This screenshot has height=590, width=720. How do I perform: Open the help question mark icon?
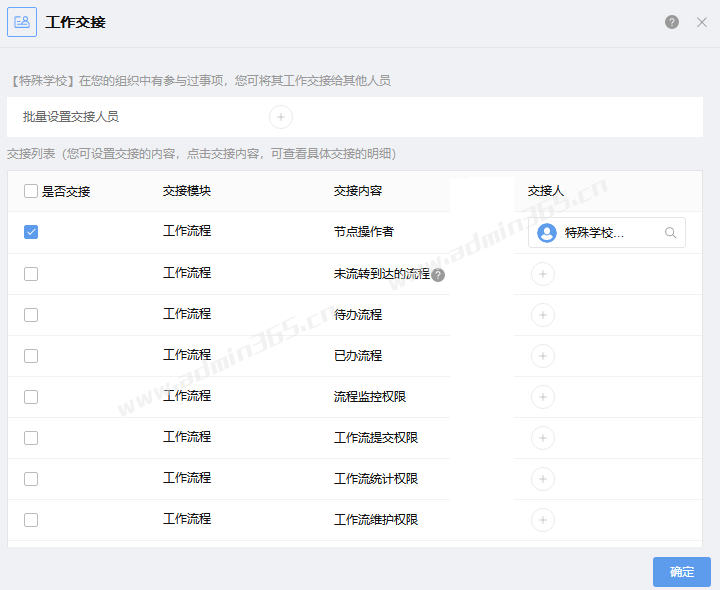[672, 22]
